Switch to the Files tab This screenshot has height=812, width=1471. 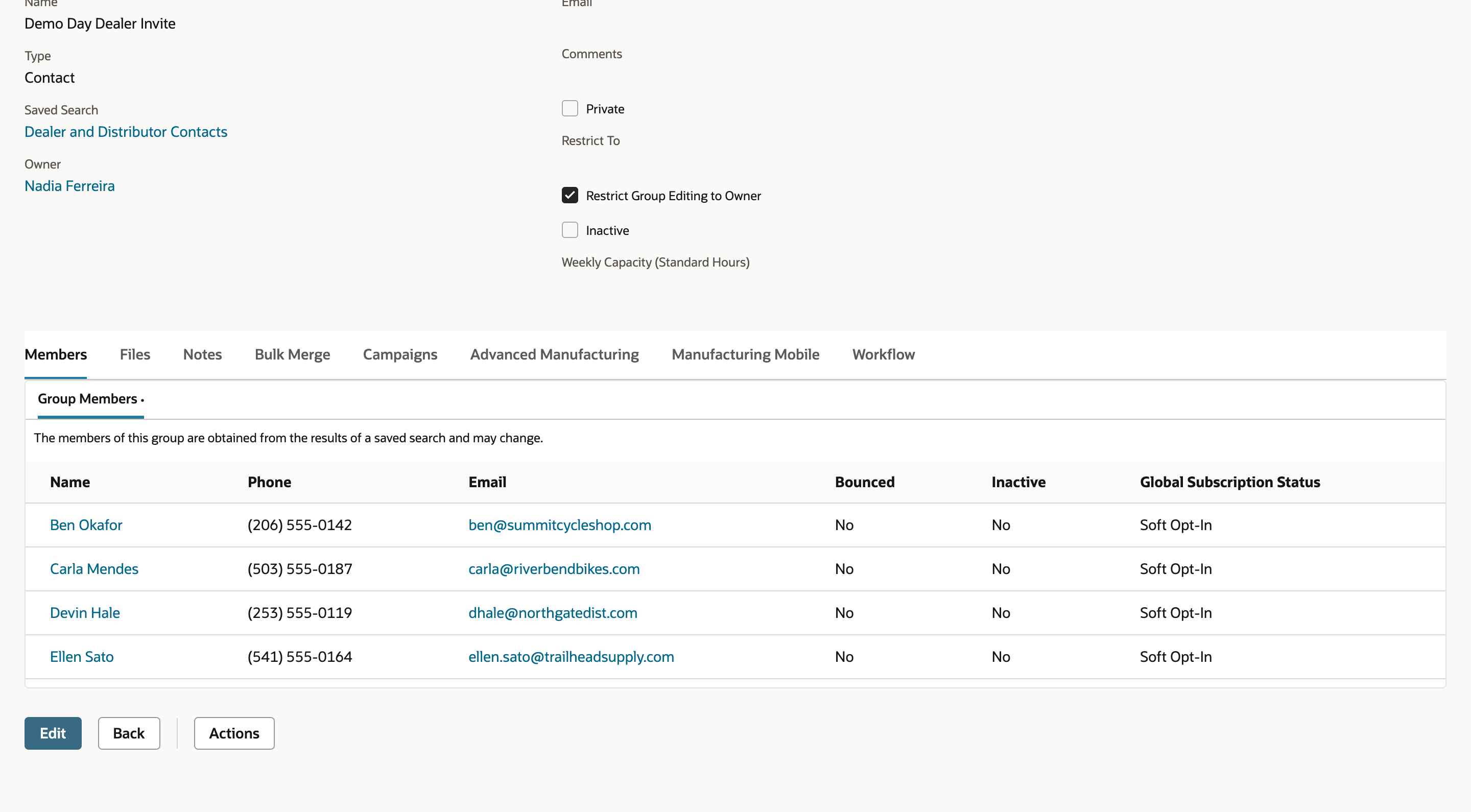point(135,354)
